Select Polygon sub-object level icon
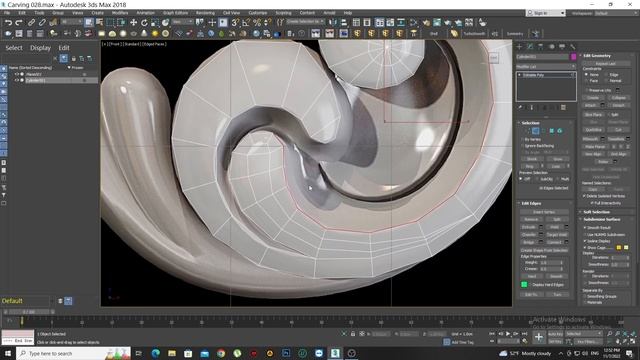Screen dimensions: 640x360 click(x=551, y=131)
